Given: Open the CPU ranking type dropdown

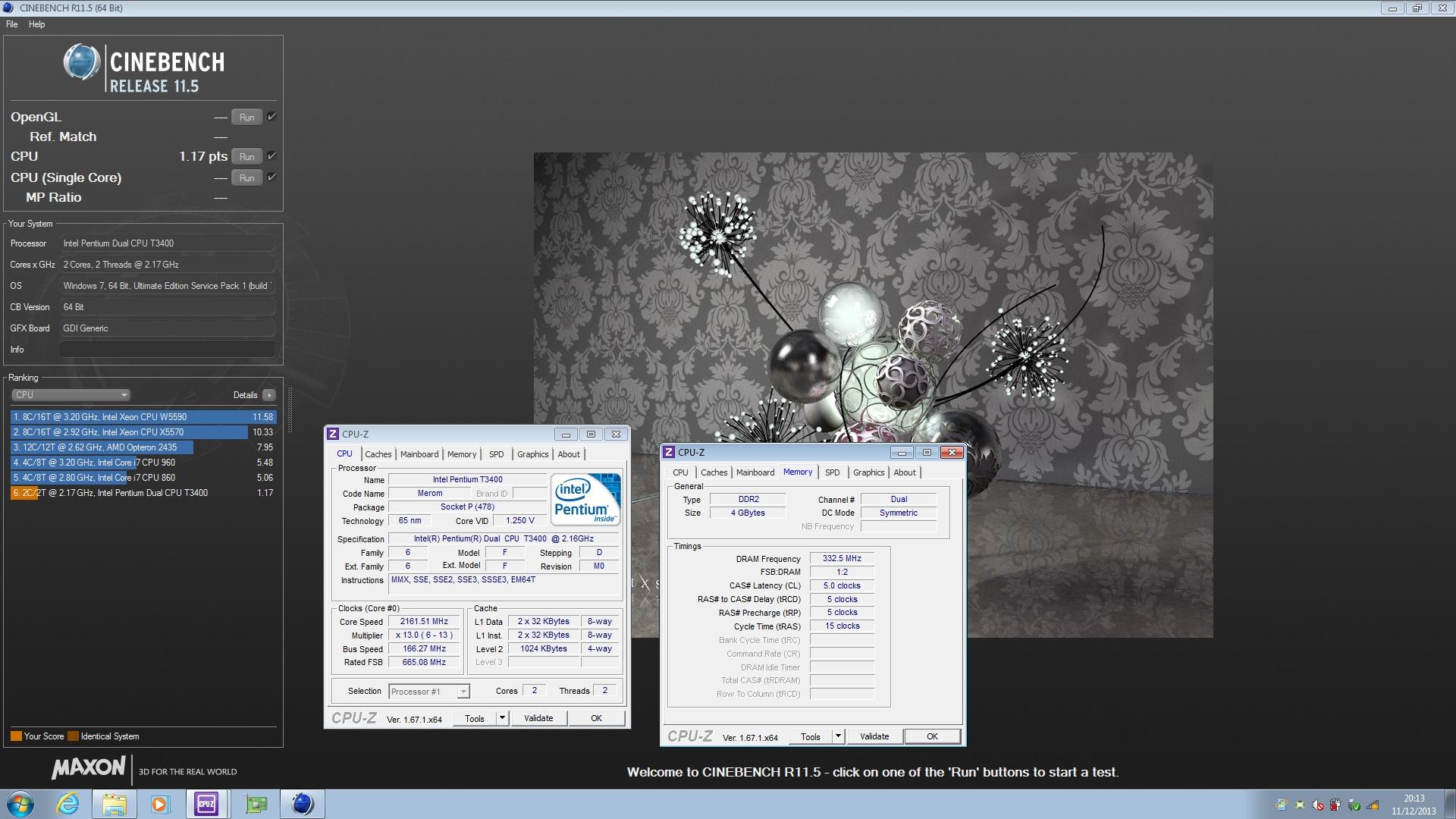Looking at the screenshot, I should click(x=71, y=395).
